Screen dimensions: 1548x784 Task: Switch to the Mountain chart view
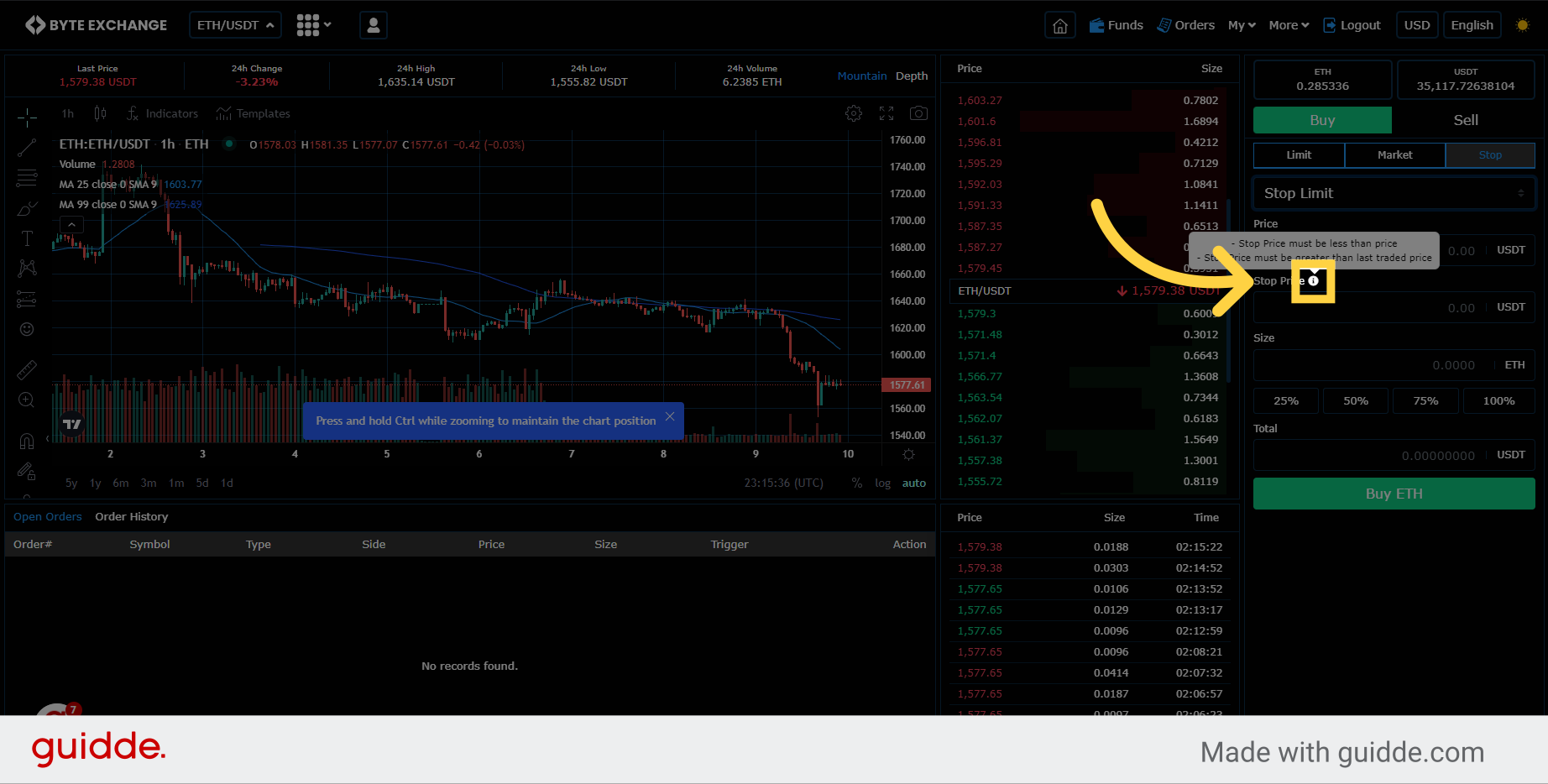(862, 76)
